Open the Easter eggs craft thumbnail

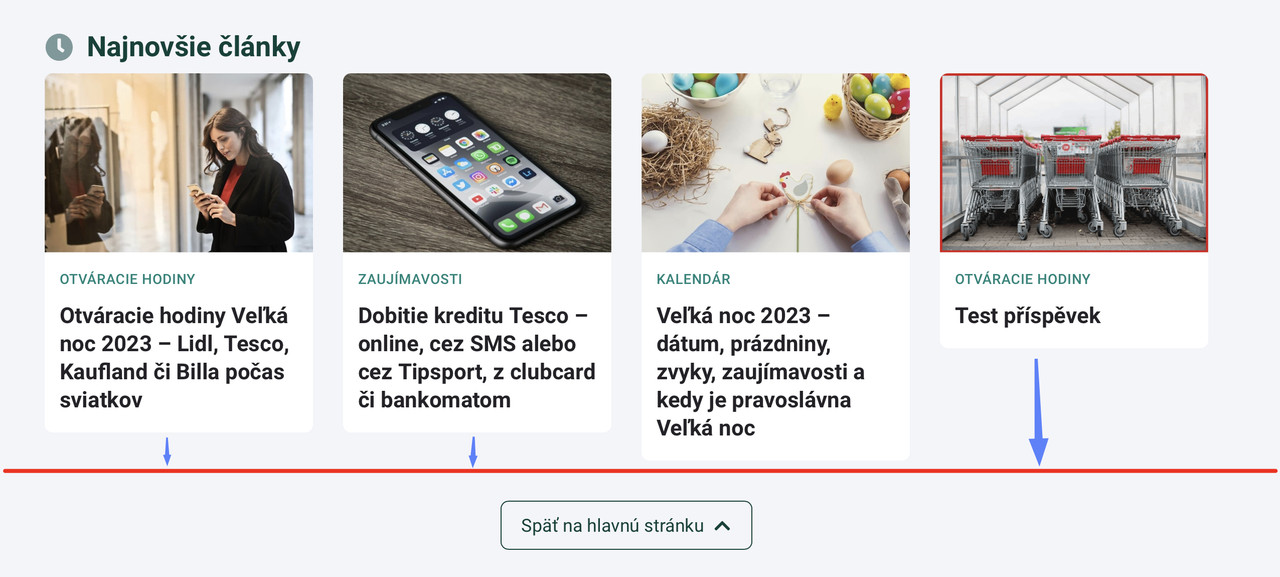776,163
